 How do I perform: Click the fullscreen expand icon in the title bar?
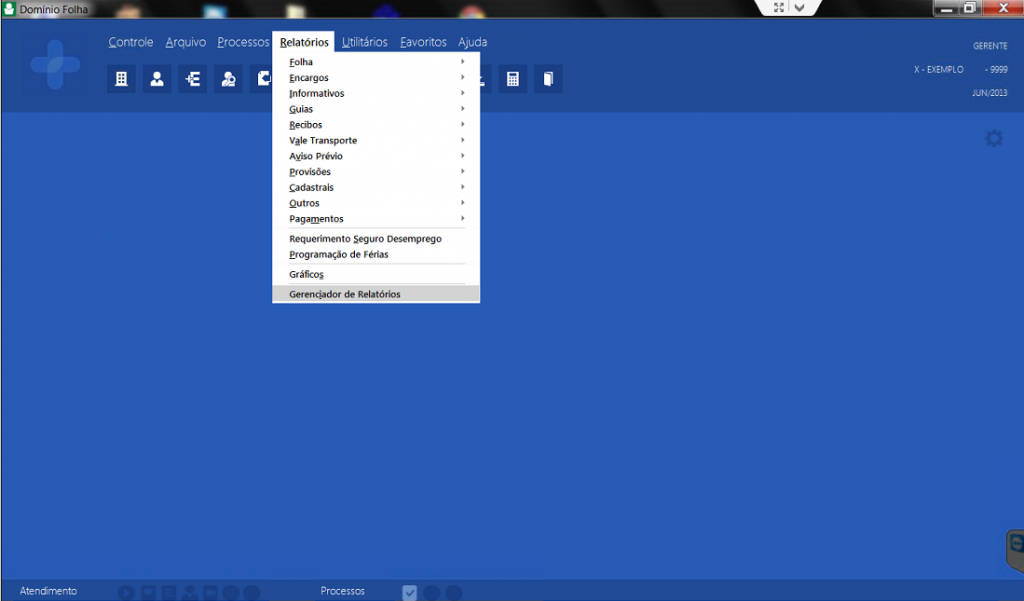[778, 7]
